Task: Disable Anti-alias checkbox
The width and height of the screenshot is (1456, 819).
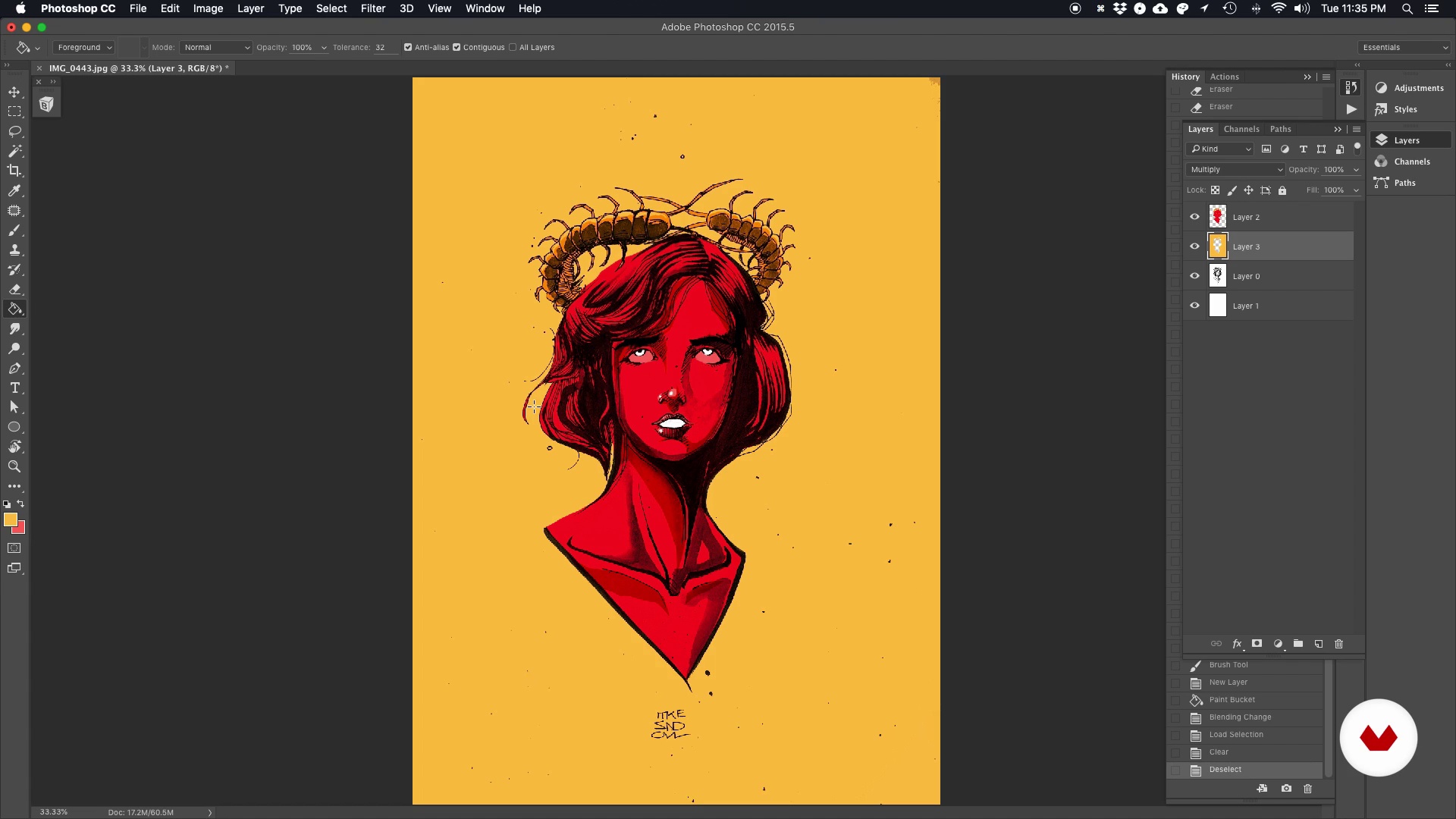Action: [x=408, y=47]
